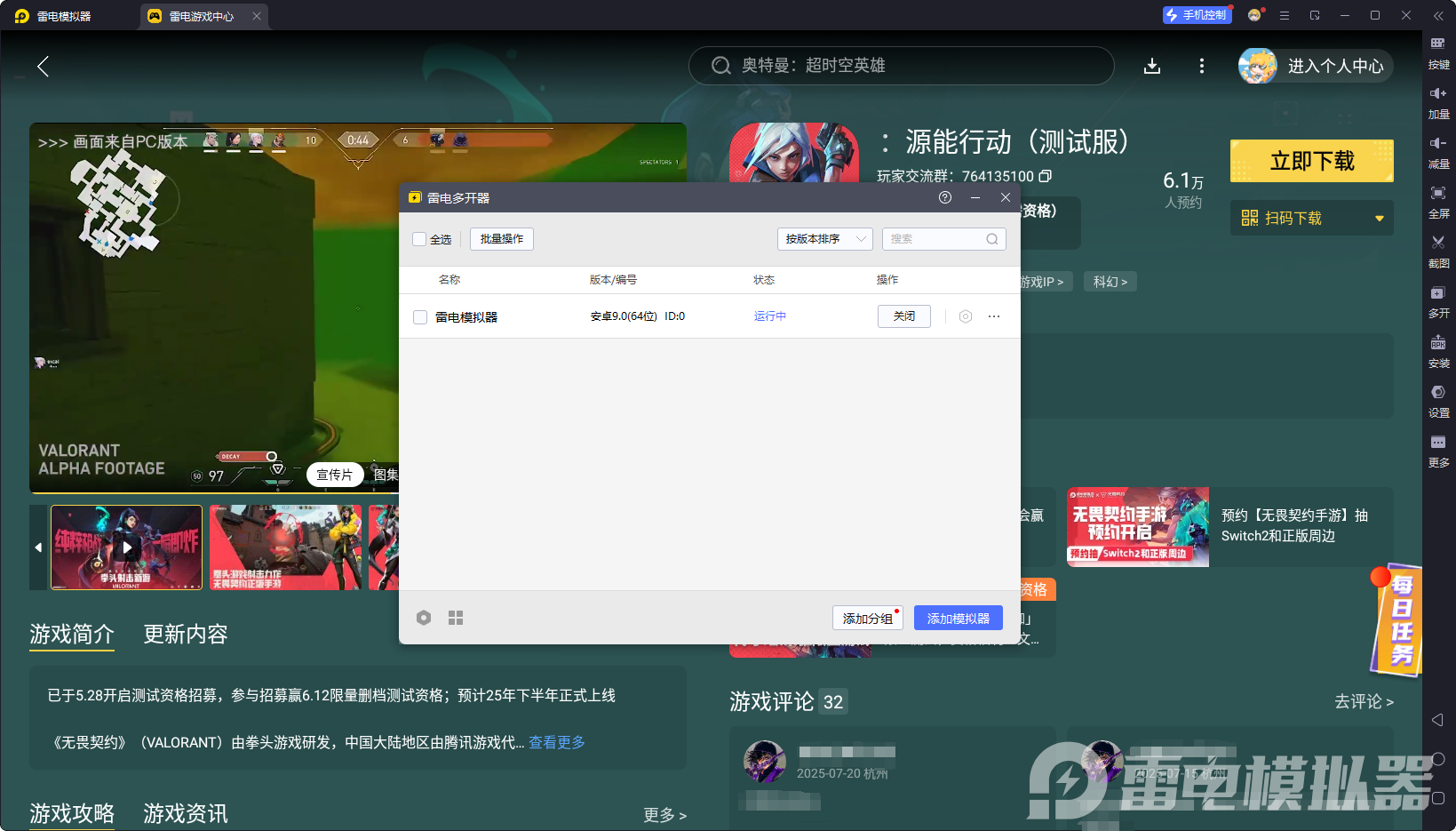Open help in the 雷电多开器 title bar
The height and width of the screenshot is (831, 1456).
945,197
